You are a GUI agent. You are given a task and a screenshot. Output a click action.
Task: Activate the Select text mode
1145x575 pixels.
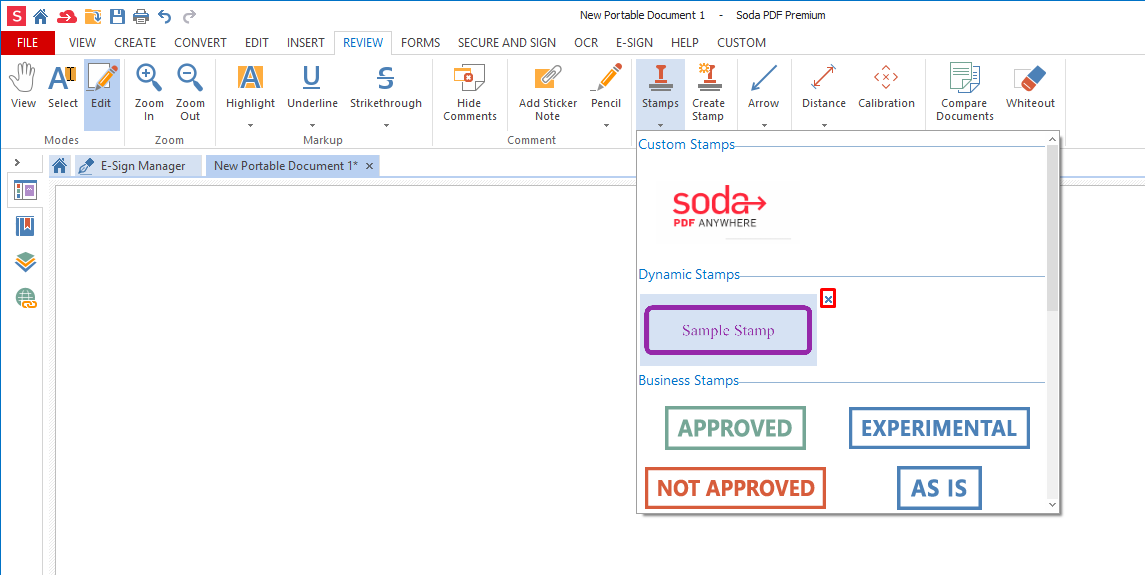tap(63, 87)
